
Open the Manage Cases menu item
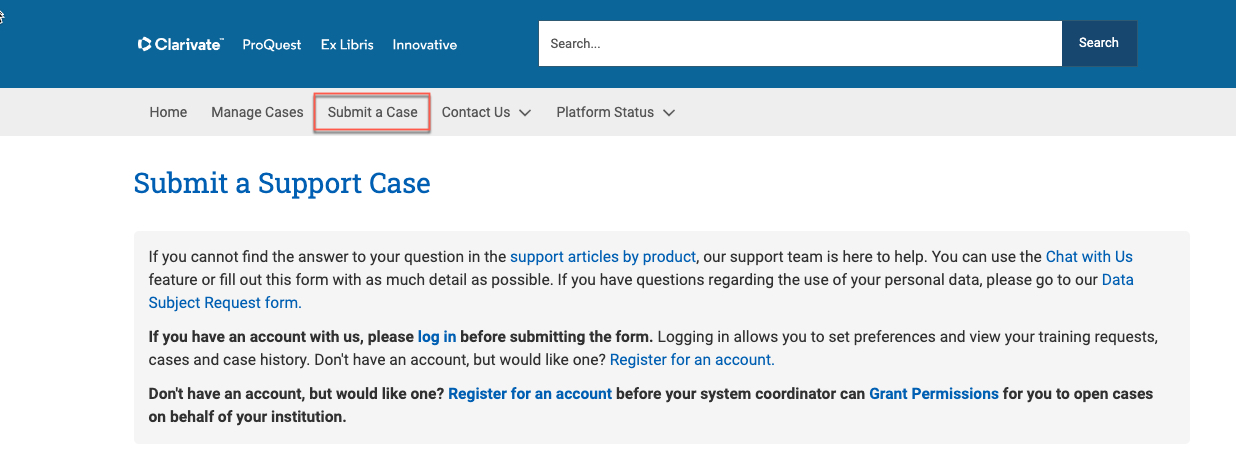pos(257,112)
